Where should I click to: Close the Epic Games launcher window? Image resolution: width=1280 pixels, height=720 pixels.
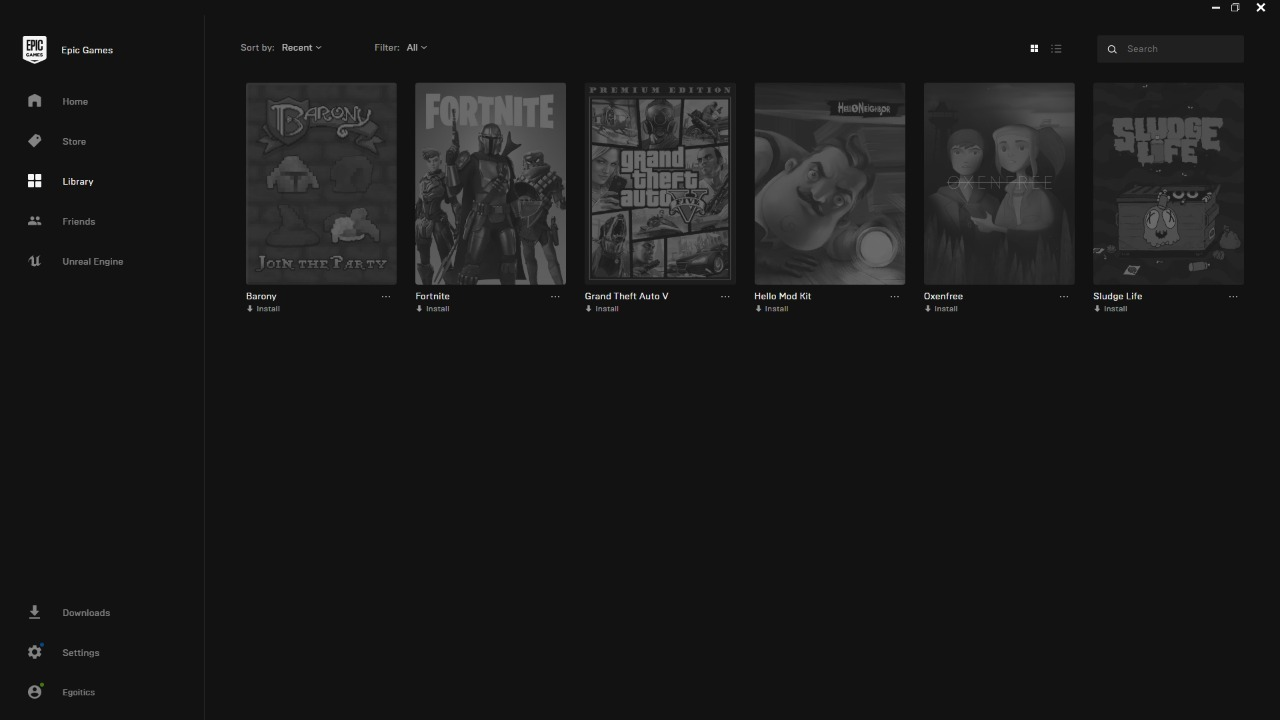[1260, 7]
